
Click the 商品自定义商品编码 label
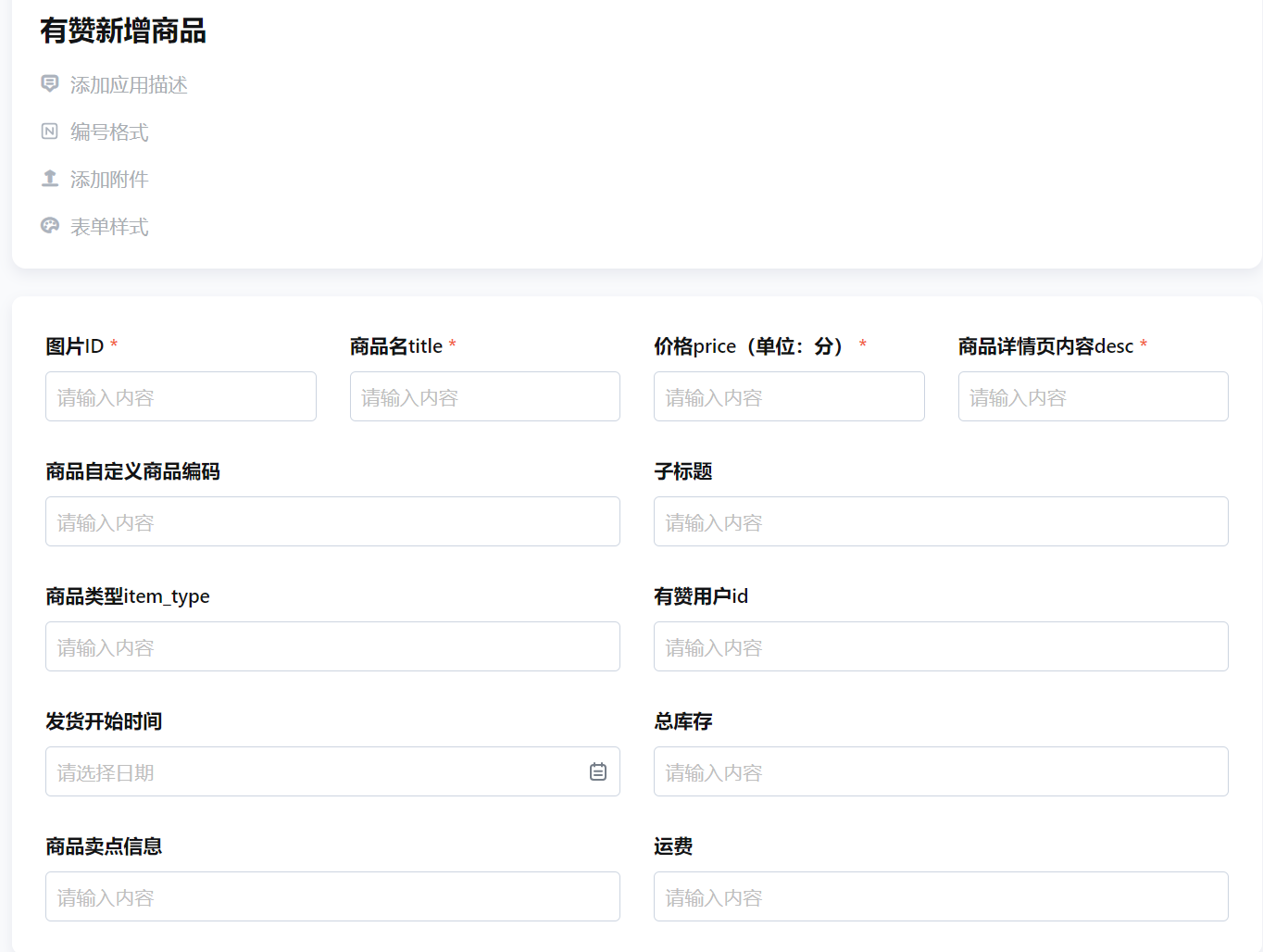click(x=132, y=471)
